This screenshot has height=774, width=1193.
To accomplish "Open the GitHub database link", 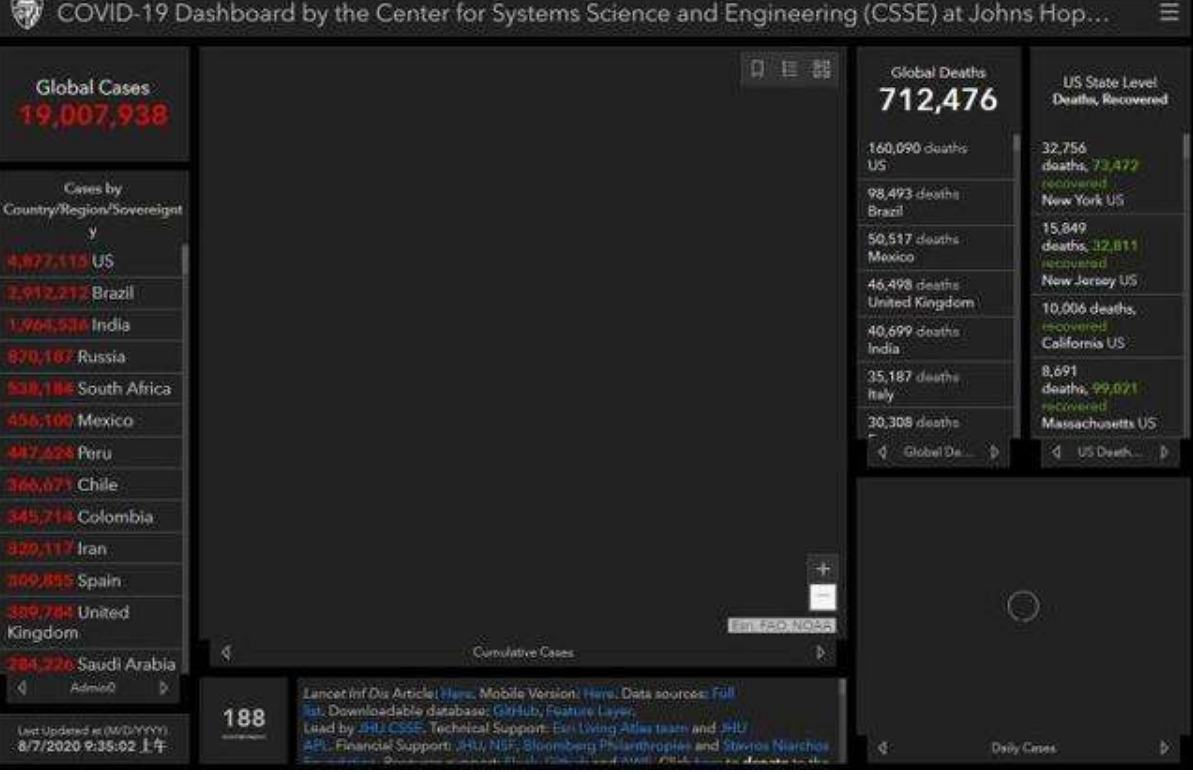I will (516, 711).
